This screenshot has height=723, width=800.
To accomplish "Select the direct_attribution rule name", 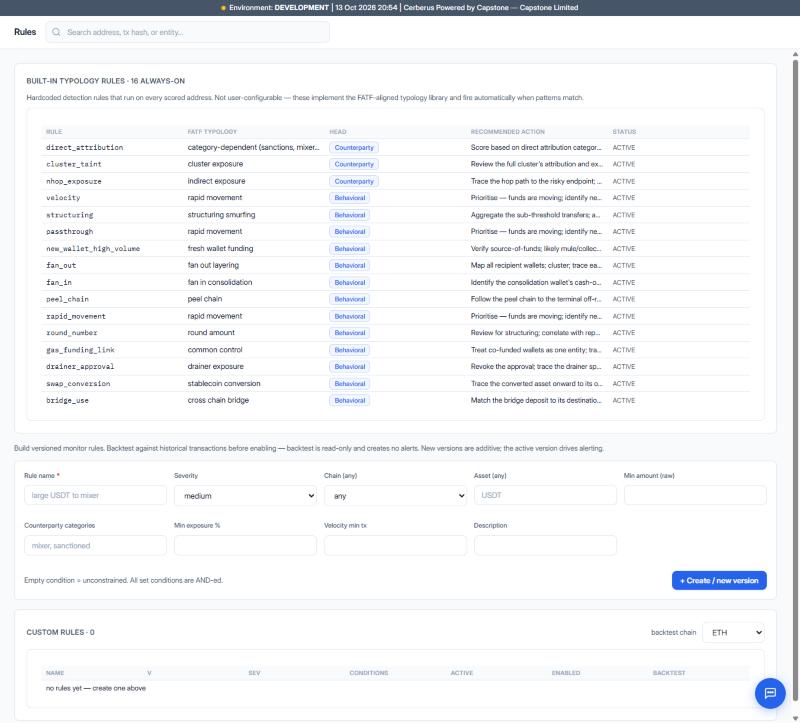I will pyautogui.click(x=84, y=147).
